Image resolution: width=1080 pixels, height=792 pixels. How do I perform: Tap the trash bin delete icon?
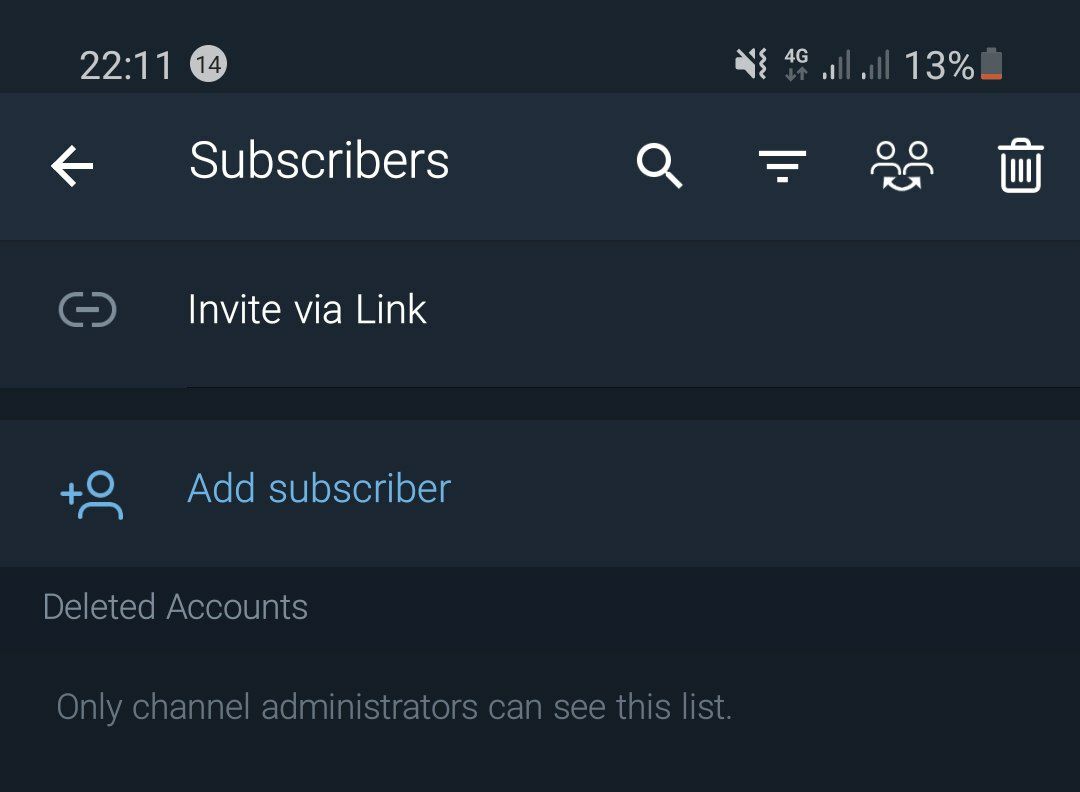click(x=1021, y=165)
